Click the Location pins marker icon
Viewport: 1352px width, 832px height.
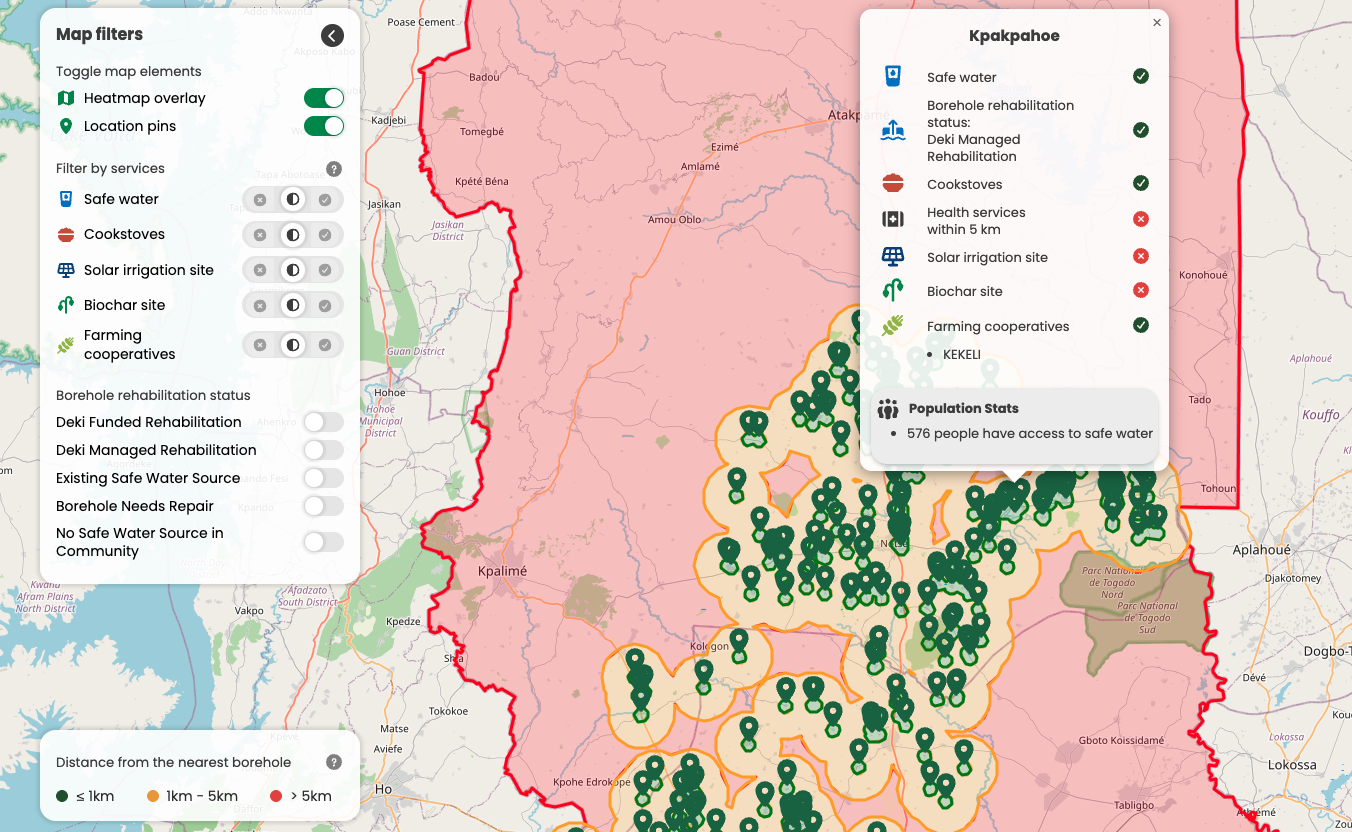click(66, 126)
